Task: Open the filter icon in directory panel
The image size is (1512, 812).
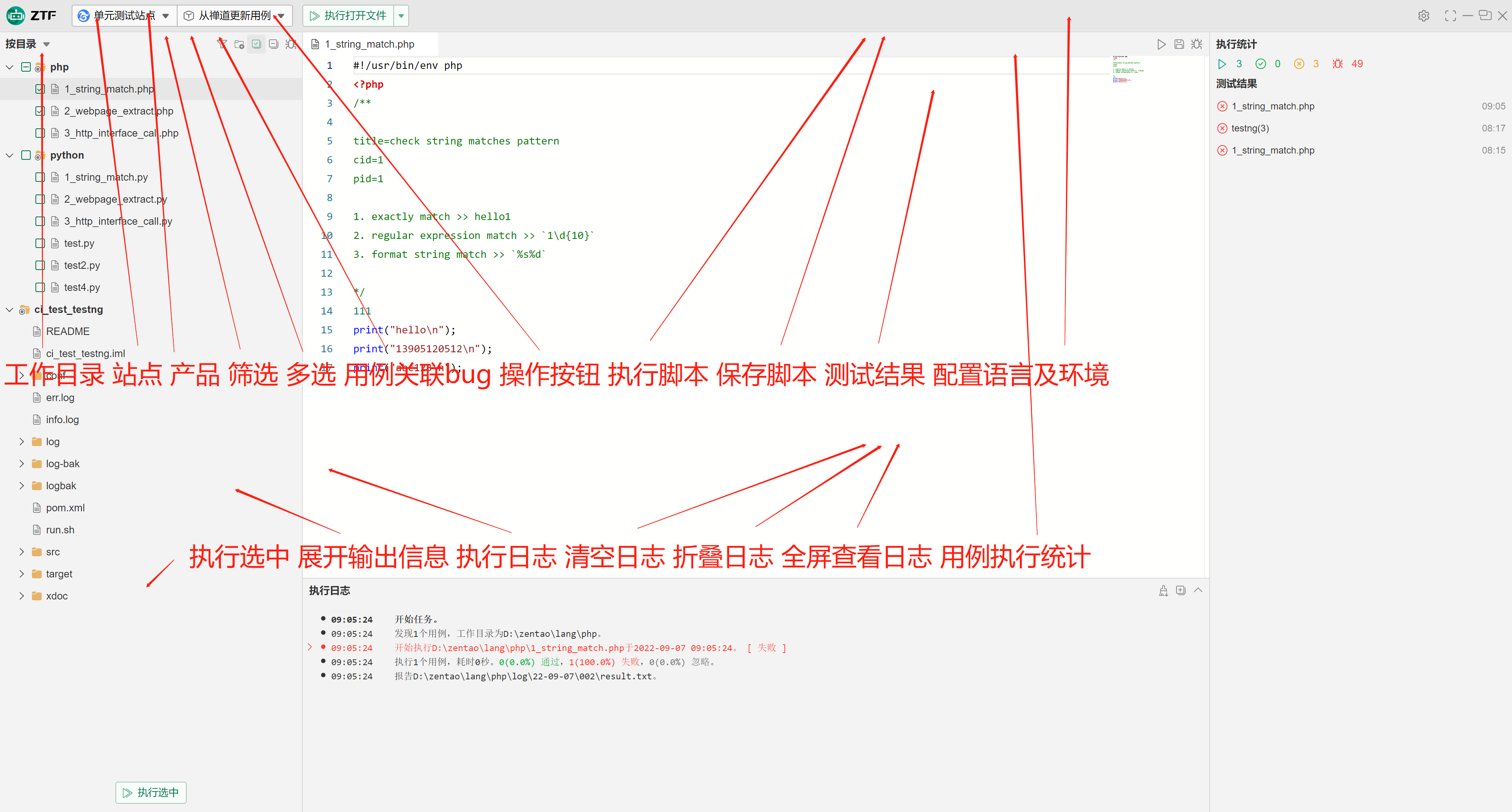Action: pos(222,44)
